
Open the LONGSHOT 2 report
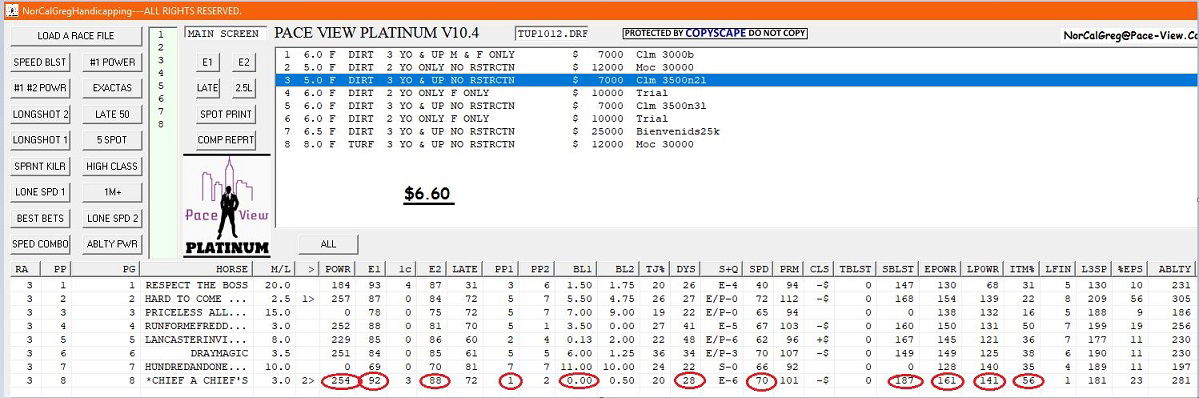41,114
